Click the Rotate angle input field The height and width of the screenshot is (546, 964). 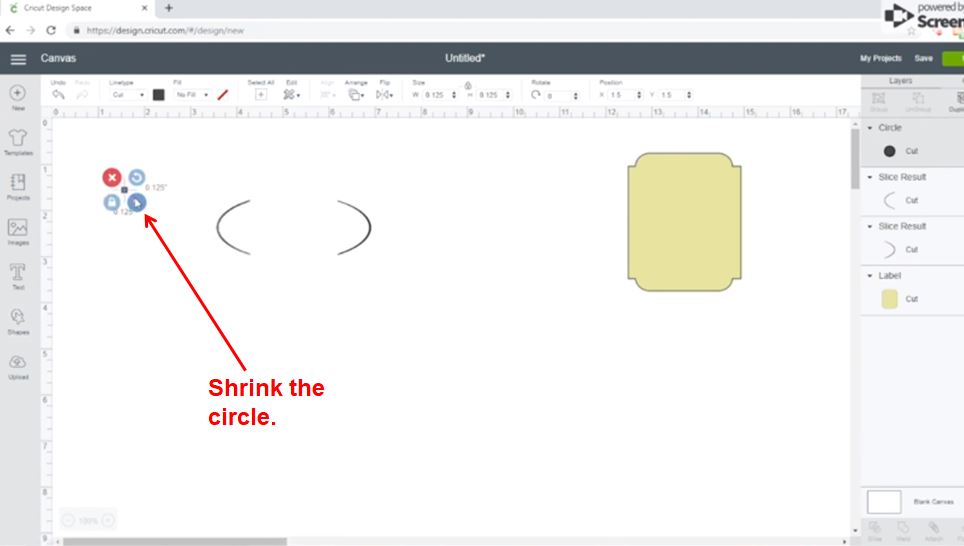click(x=558, y=95)
